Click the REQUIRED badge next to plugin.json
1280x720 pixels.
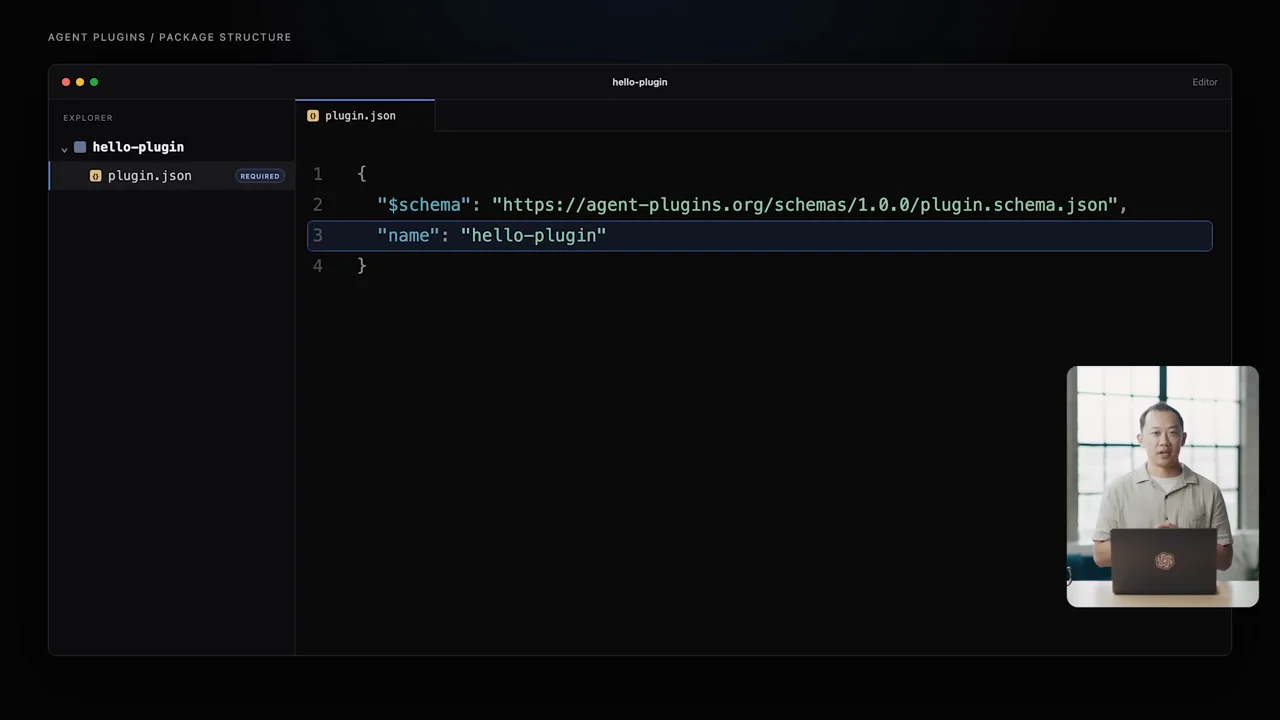click(x=260, y=176)
